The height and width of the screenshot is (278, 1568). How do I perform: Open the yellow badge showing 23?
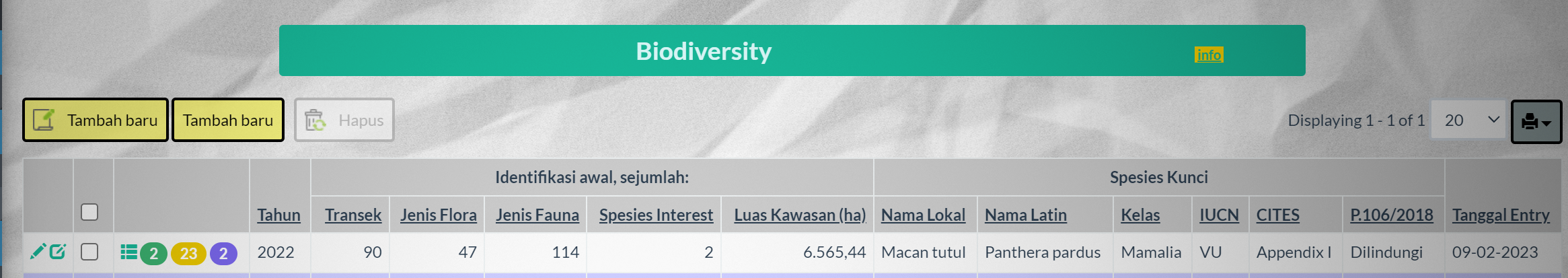(188, 253)
